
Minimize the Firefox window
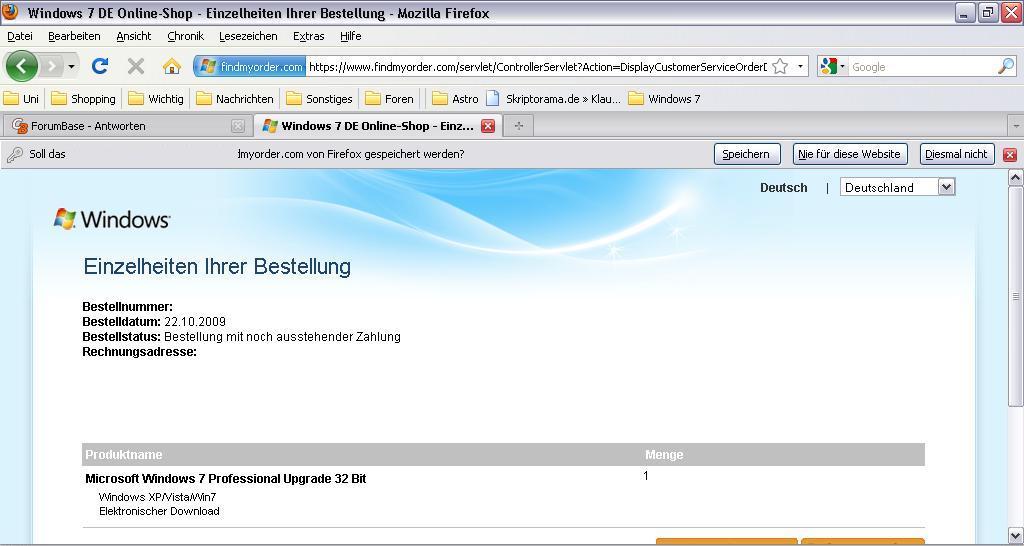click(965, 12)
